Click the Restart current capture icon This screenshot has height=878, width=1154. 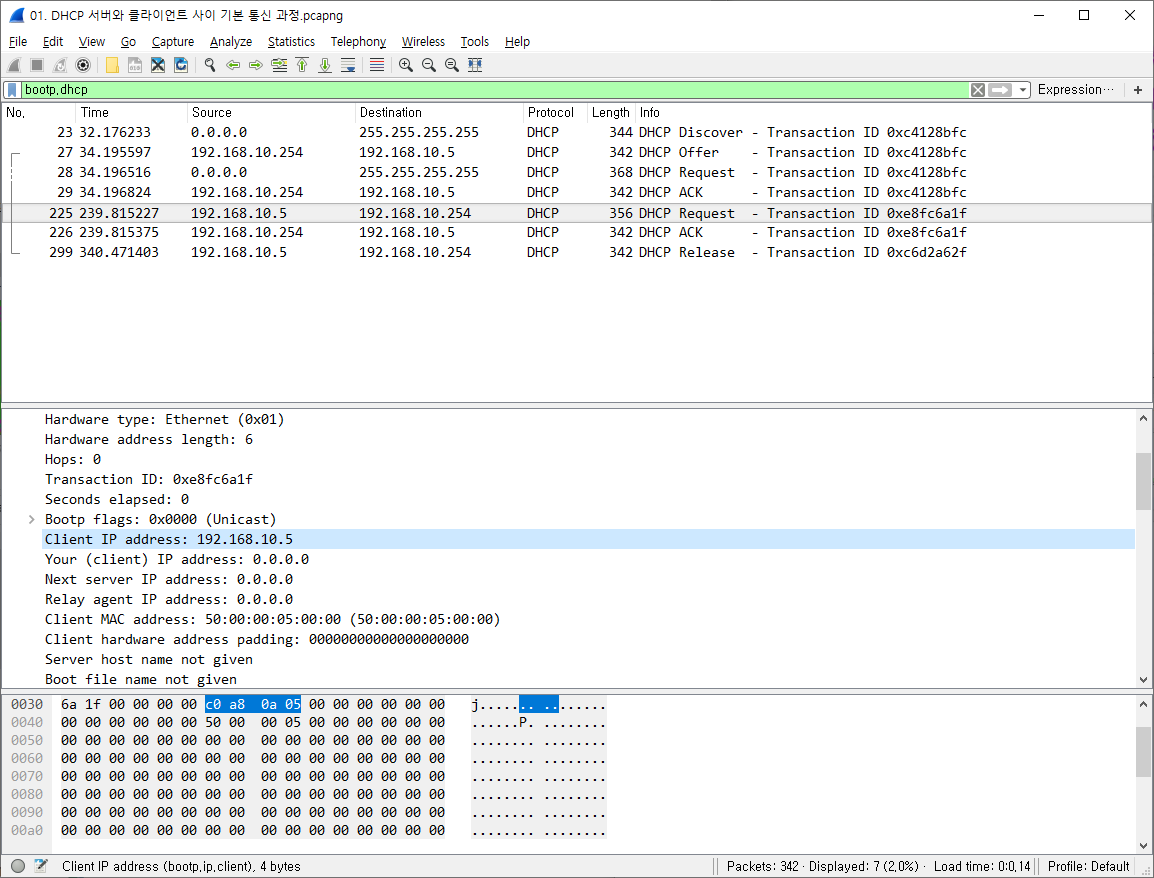pyautogui.click(x=60, y=66)
